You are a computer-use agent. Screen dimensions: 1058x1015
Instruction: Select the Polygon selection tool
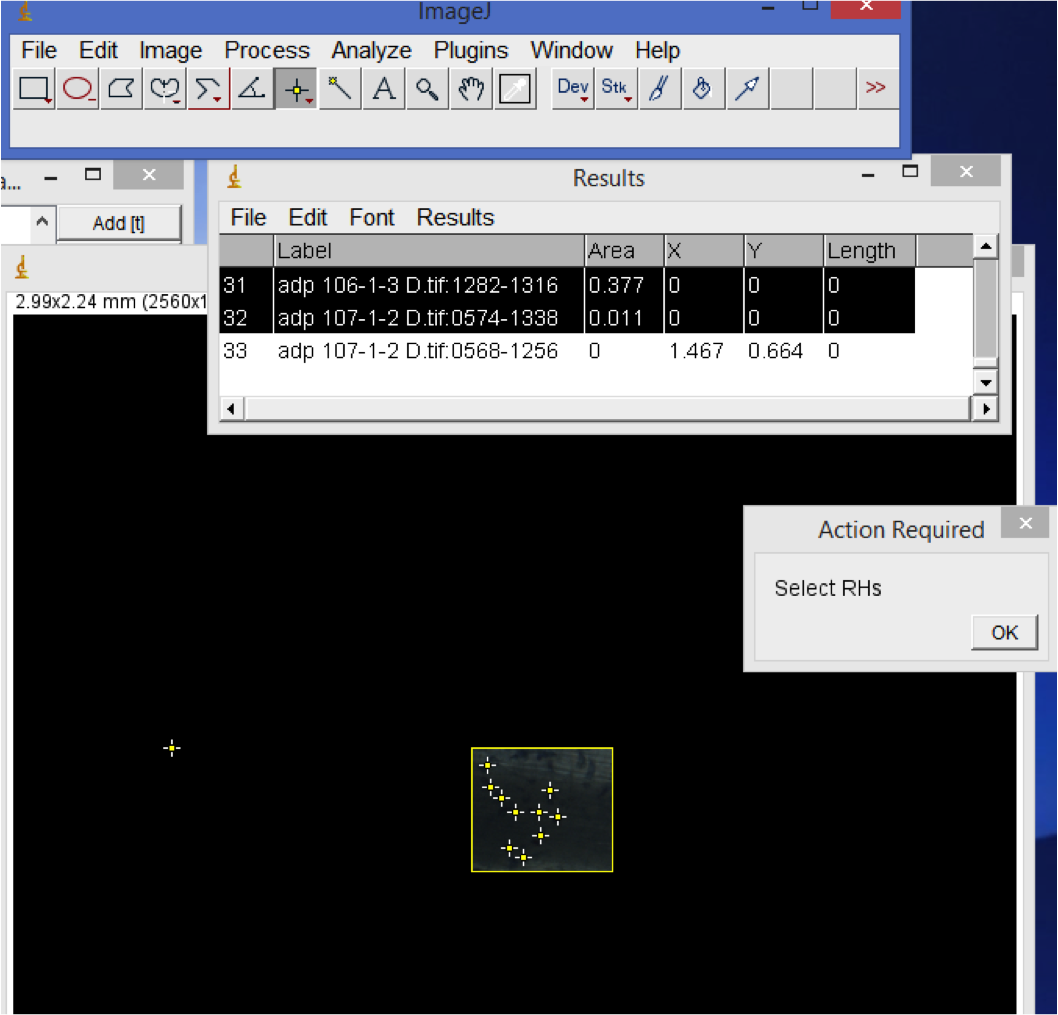coord(121,88)
